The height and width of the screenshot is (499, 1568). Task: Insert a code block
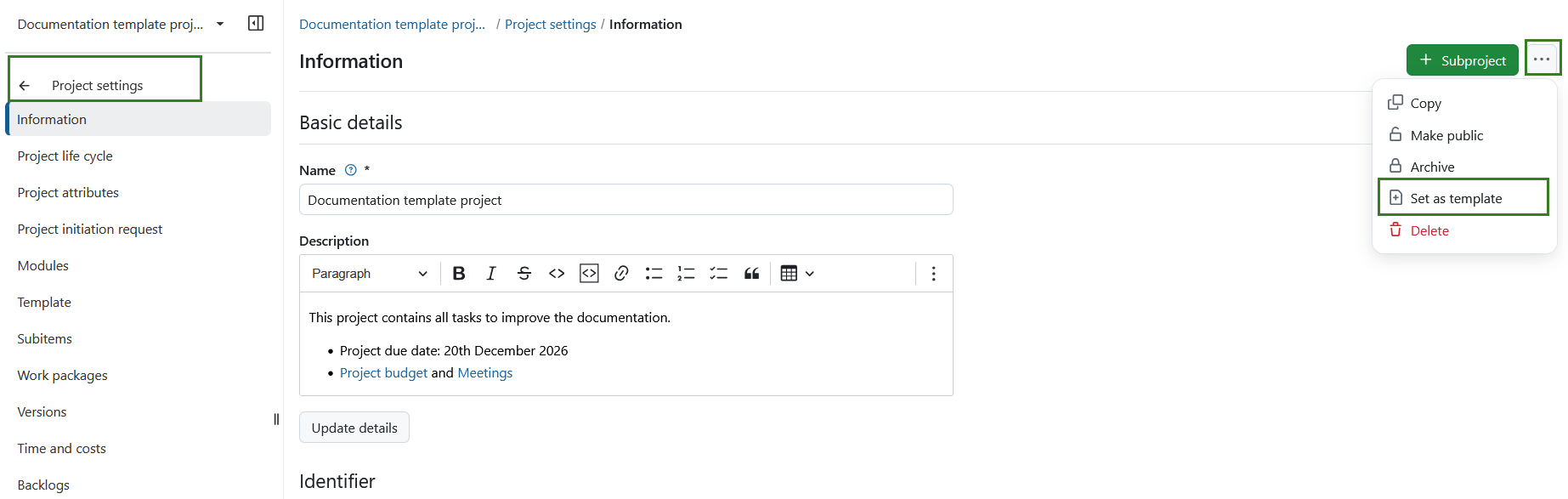pyautogui.click(x=589, y=274)
